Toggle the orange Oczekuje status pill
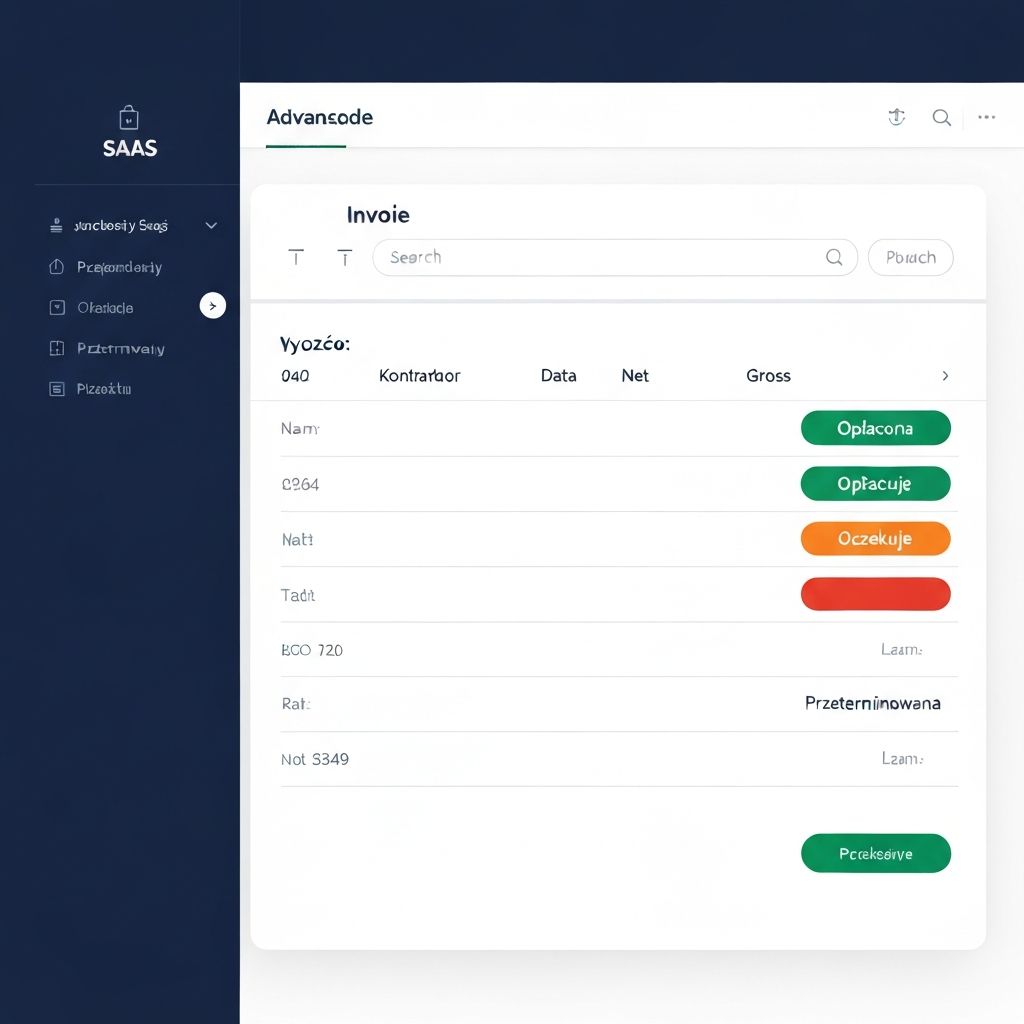The height and width of the screenshot is (1024, 1024). tap(876, 538)
